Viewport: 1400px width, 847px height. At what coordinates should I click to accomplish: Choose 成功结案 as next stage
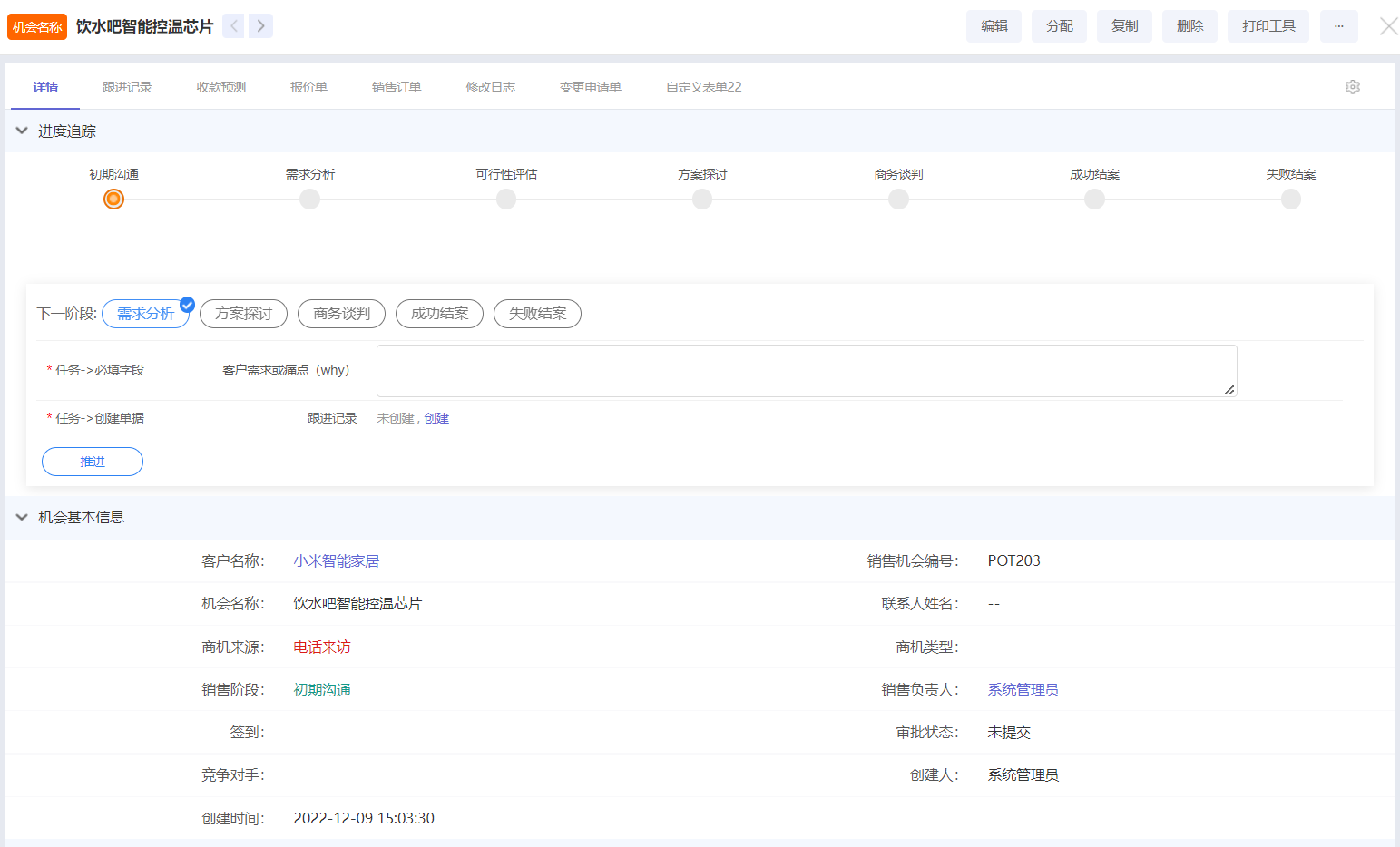(x=439, y=314)
